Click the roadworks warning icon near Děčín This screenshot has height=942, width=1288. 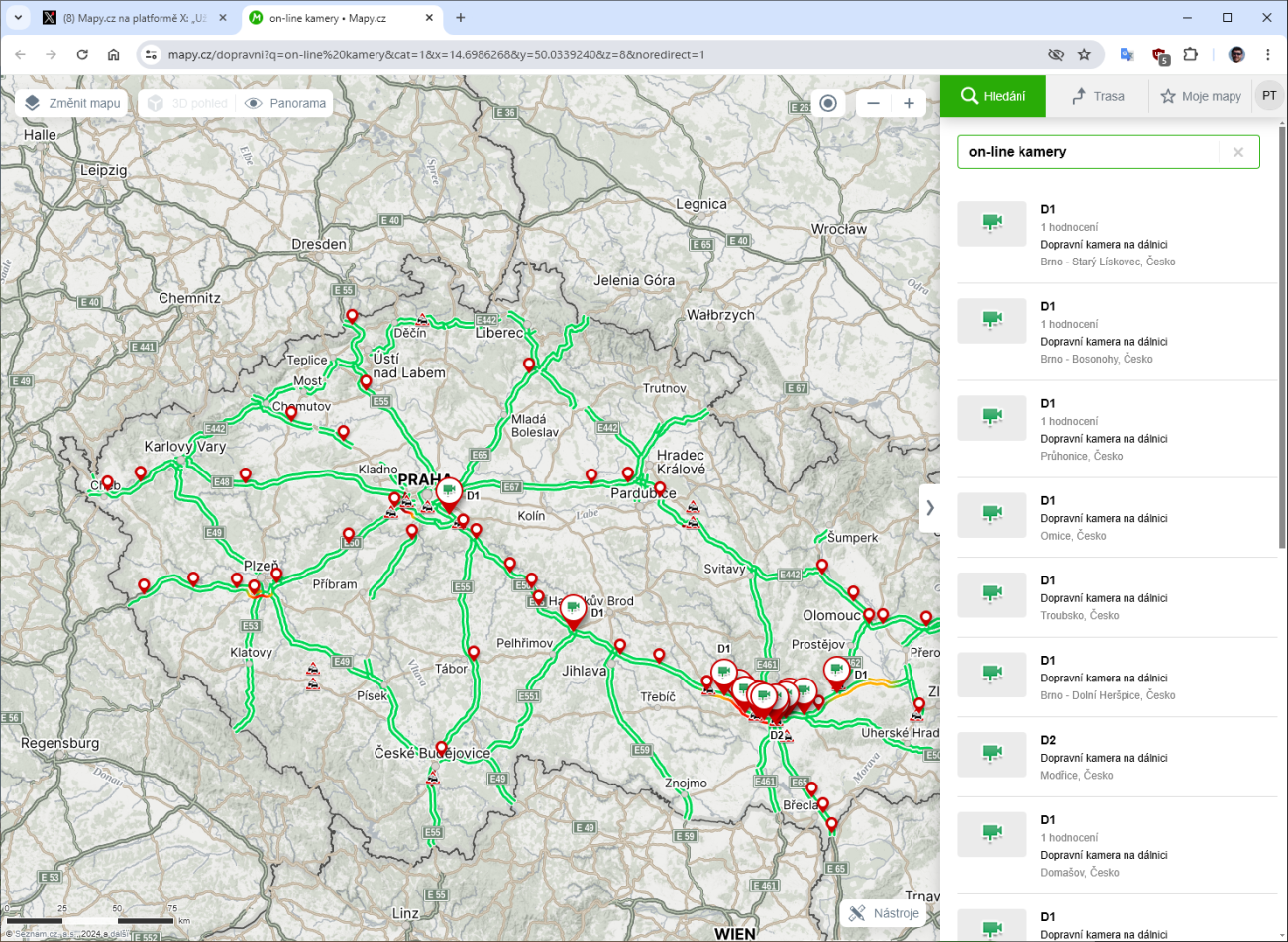pos(423,320)
